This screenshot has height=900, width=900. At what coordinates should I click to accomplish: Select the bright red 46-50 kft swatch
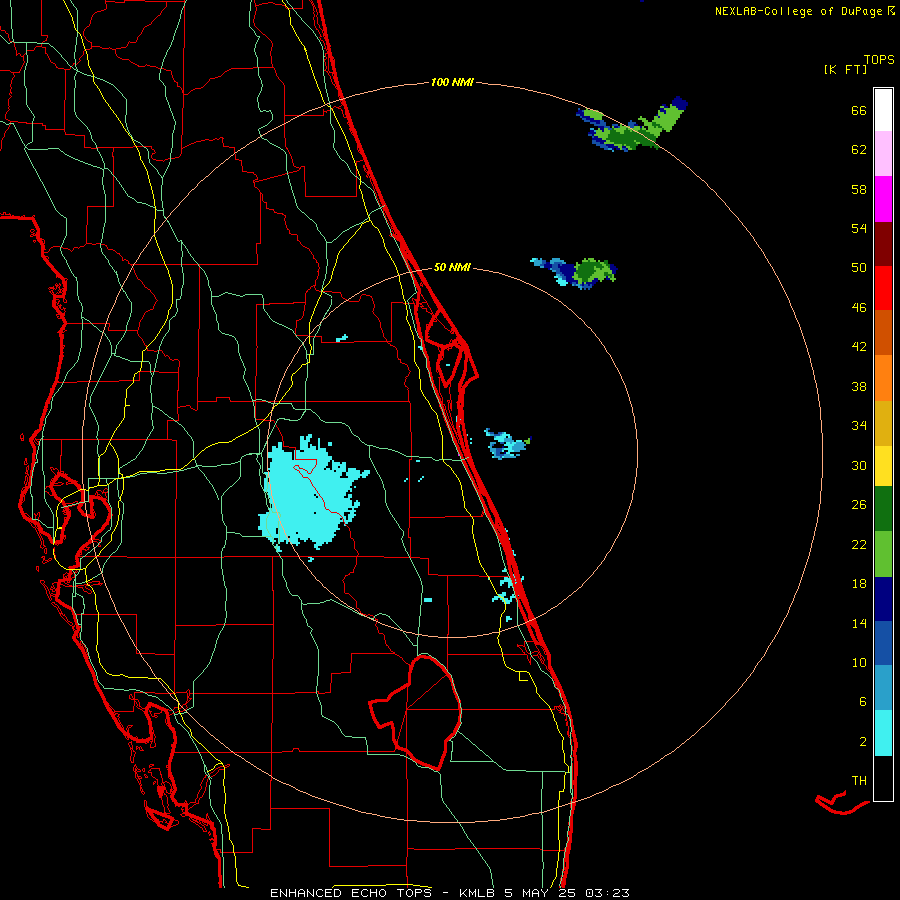[x=883, y=289]
